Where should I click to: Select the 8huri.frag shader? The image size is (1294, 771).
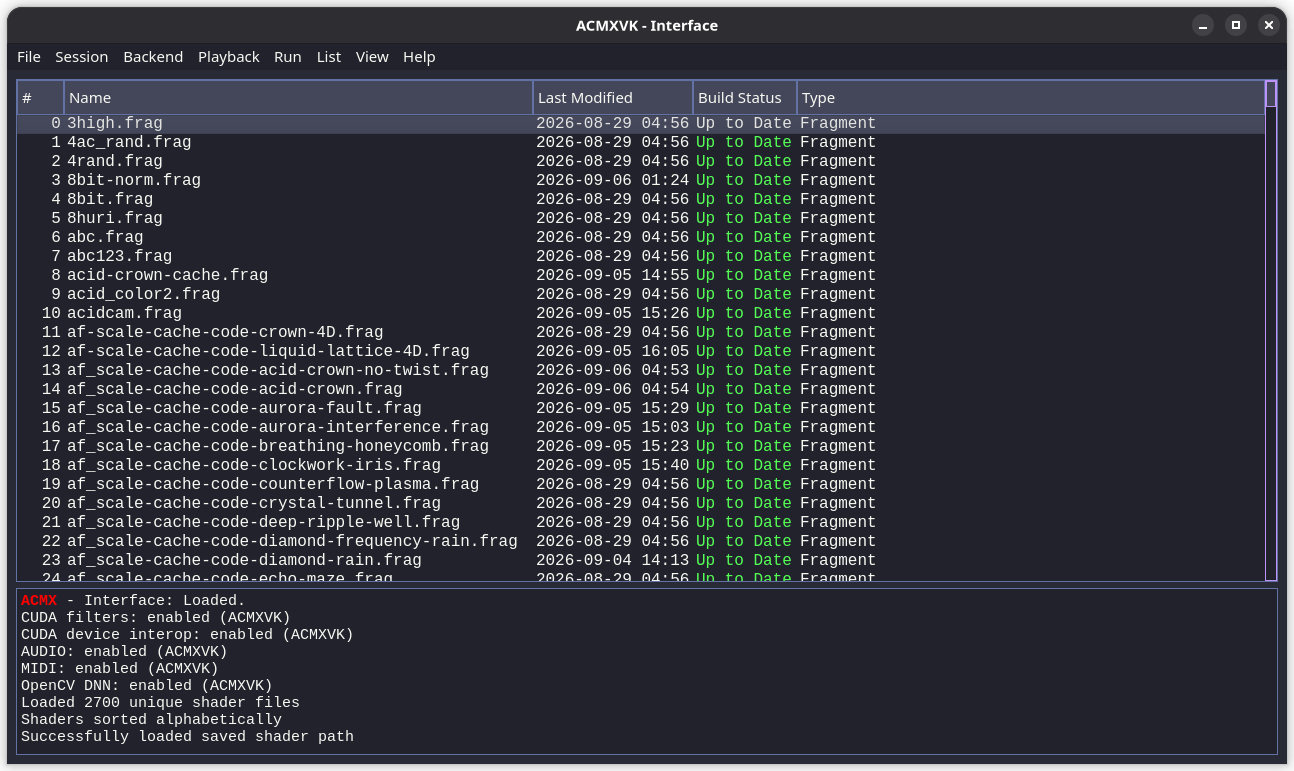tap(641, 219)
